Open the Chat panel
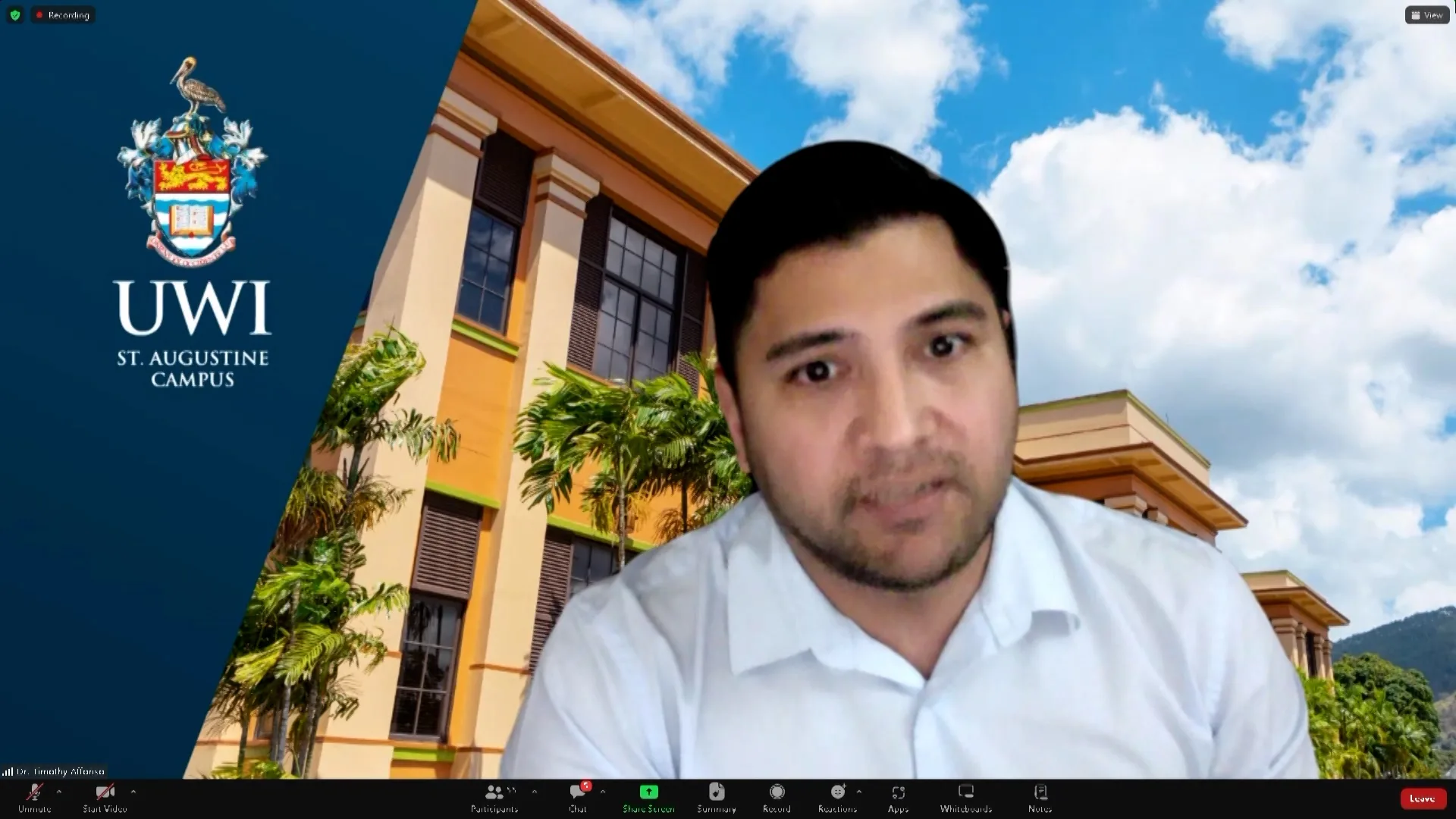 coord(578,797)
